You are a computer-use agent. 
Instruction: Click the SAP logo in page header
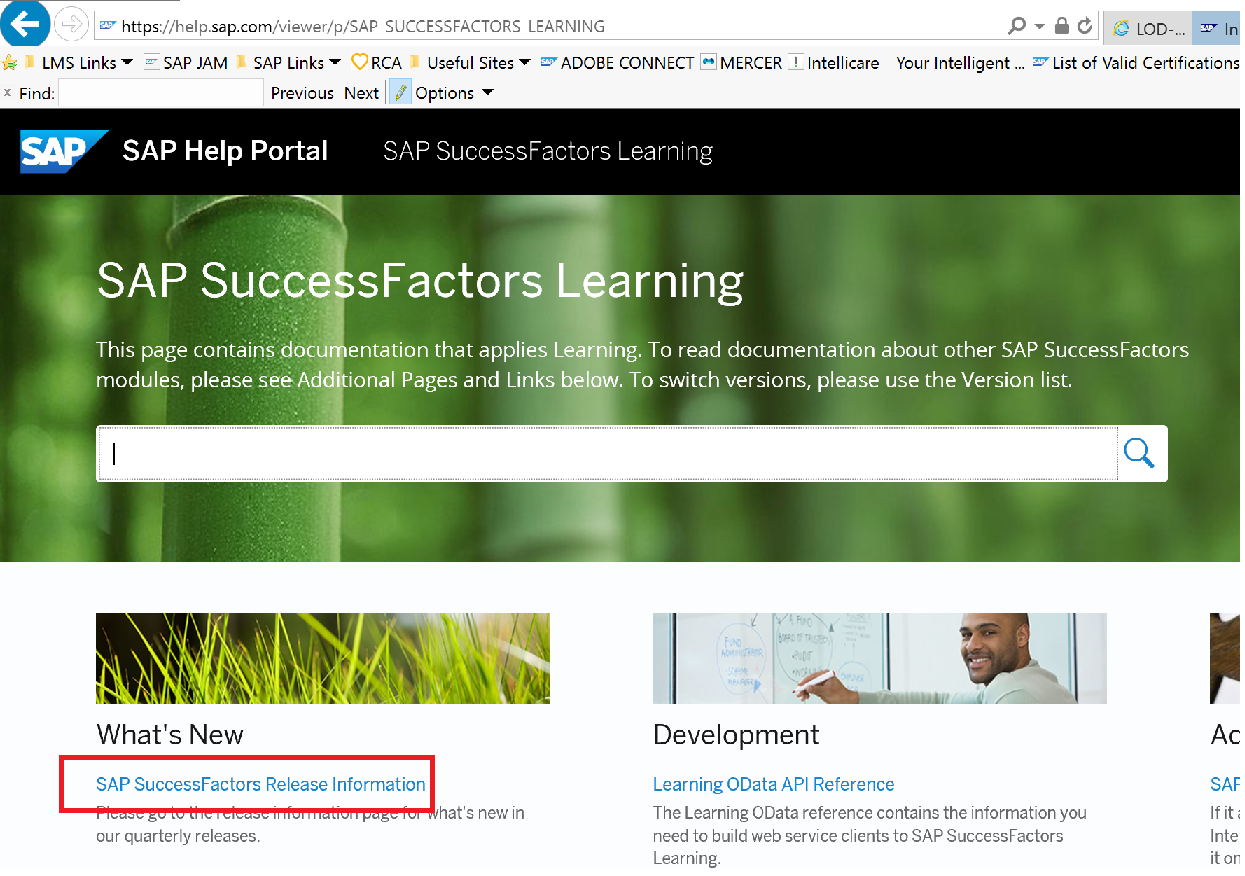pos(64,151)
